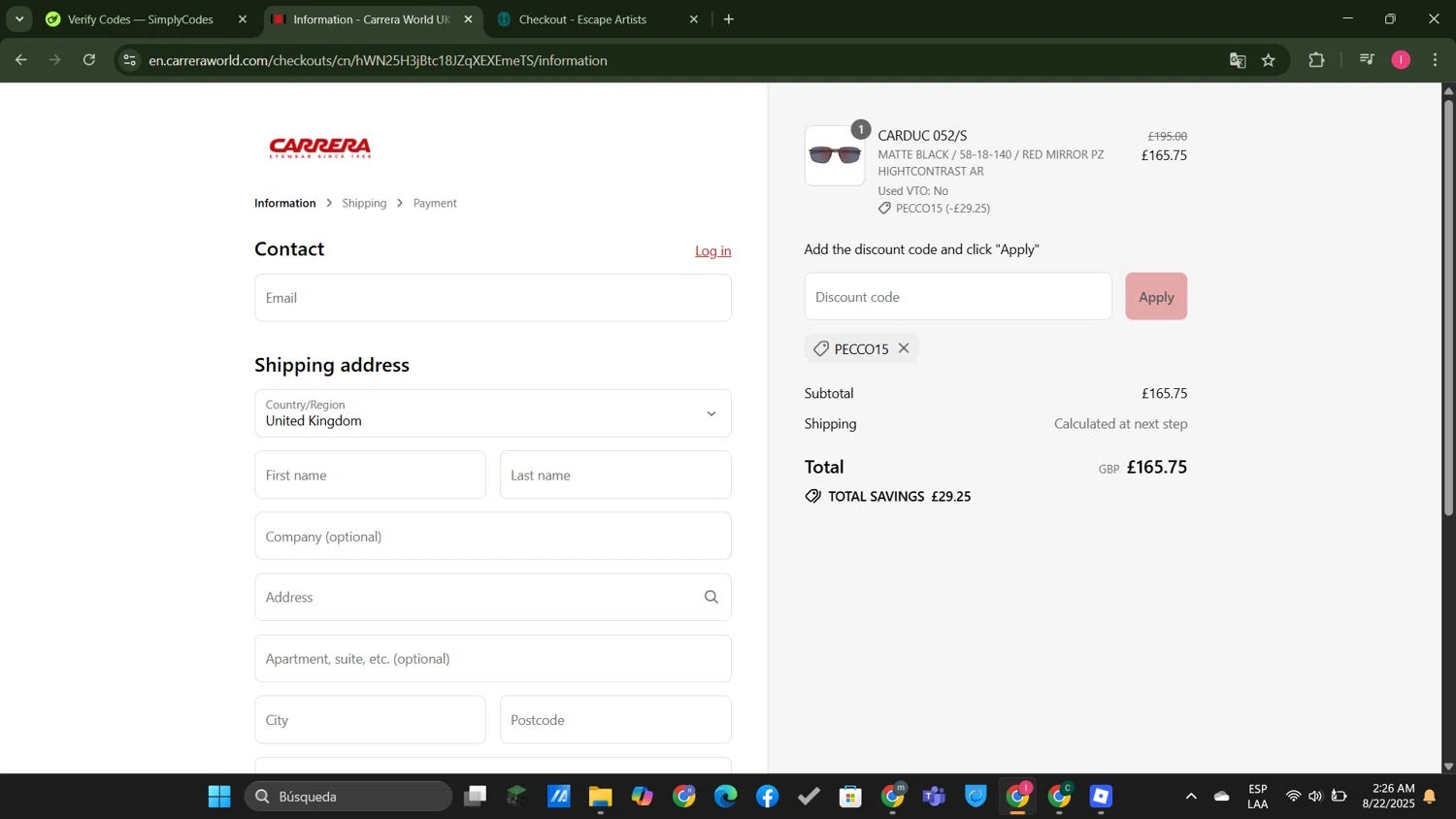Click the Discount code input field
The image size is (1456, 819).
point(958,297)
